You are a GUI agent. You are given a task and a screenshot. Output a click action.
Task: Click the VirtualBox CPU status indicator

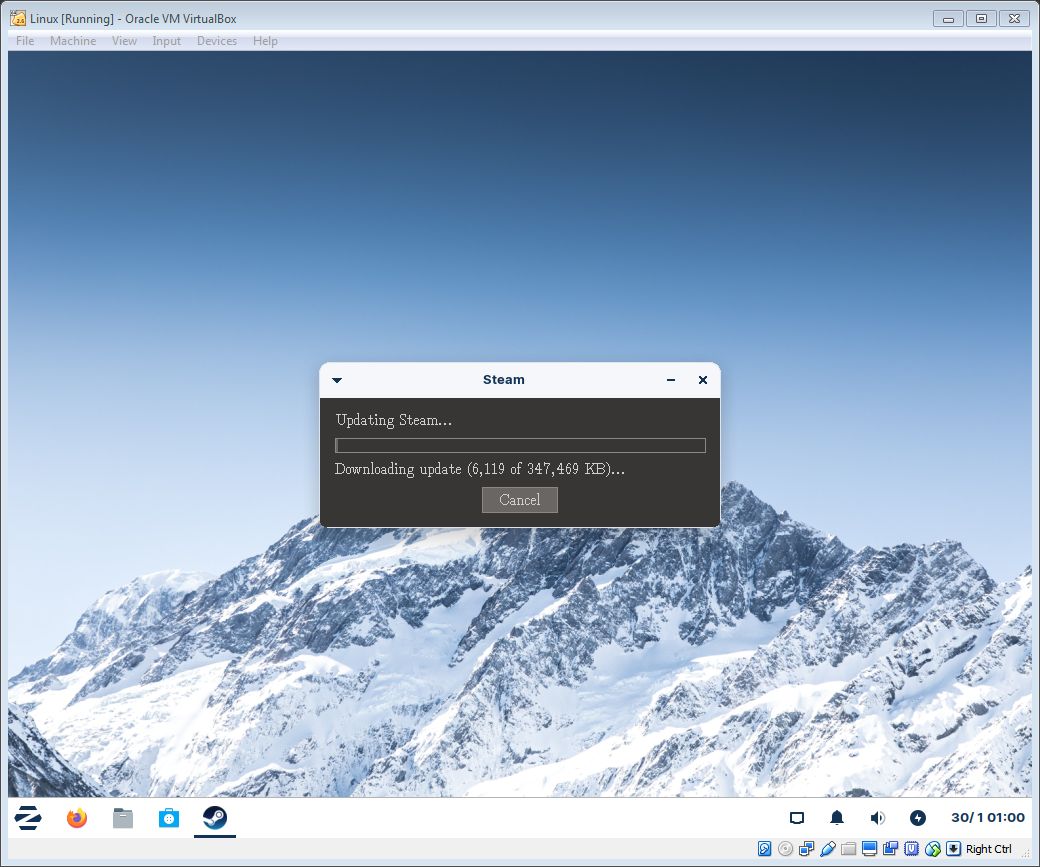click(911, 848)
